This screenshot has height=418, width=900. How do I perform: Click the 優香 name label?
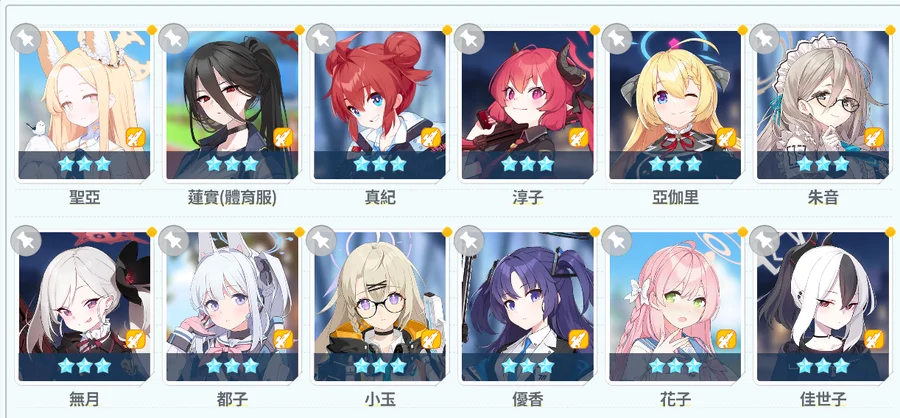pos(527,399)
